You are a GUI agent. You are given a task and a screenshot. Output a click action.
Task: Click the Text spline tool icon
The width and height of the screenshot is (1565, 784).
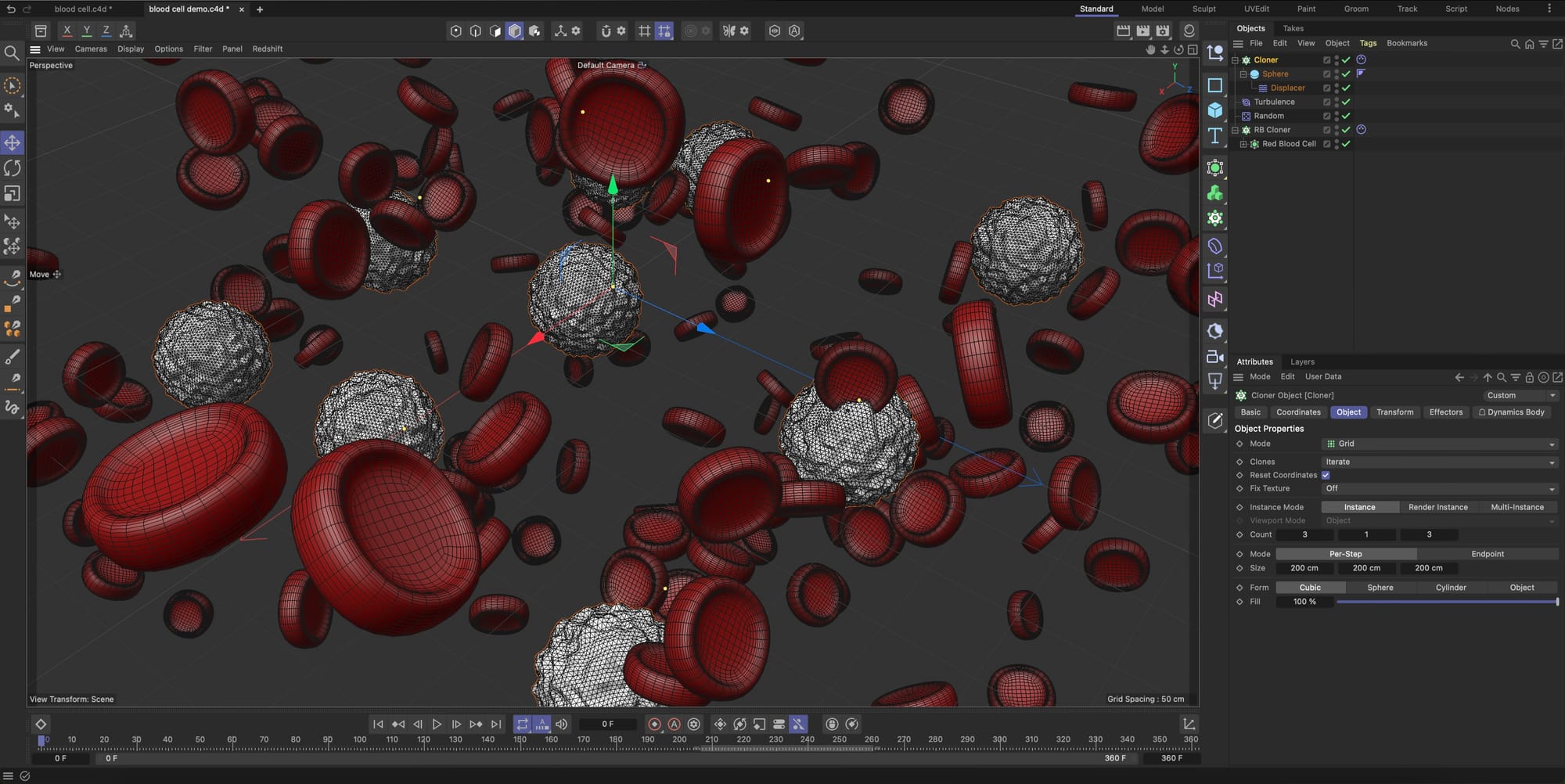click(x=1214, y=136)
